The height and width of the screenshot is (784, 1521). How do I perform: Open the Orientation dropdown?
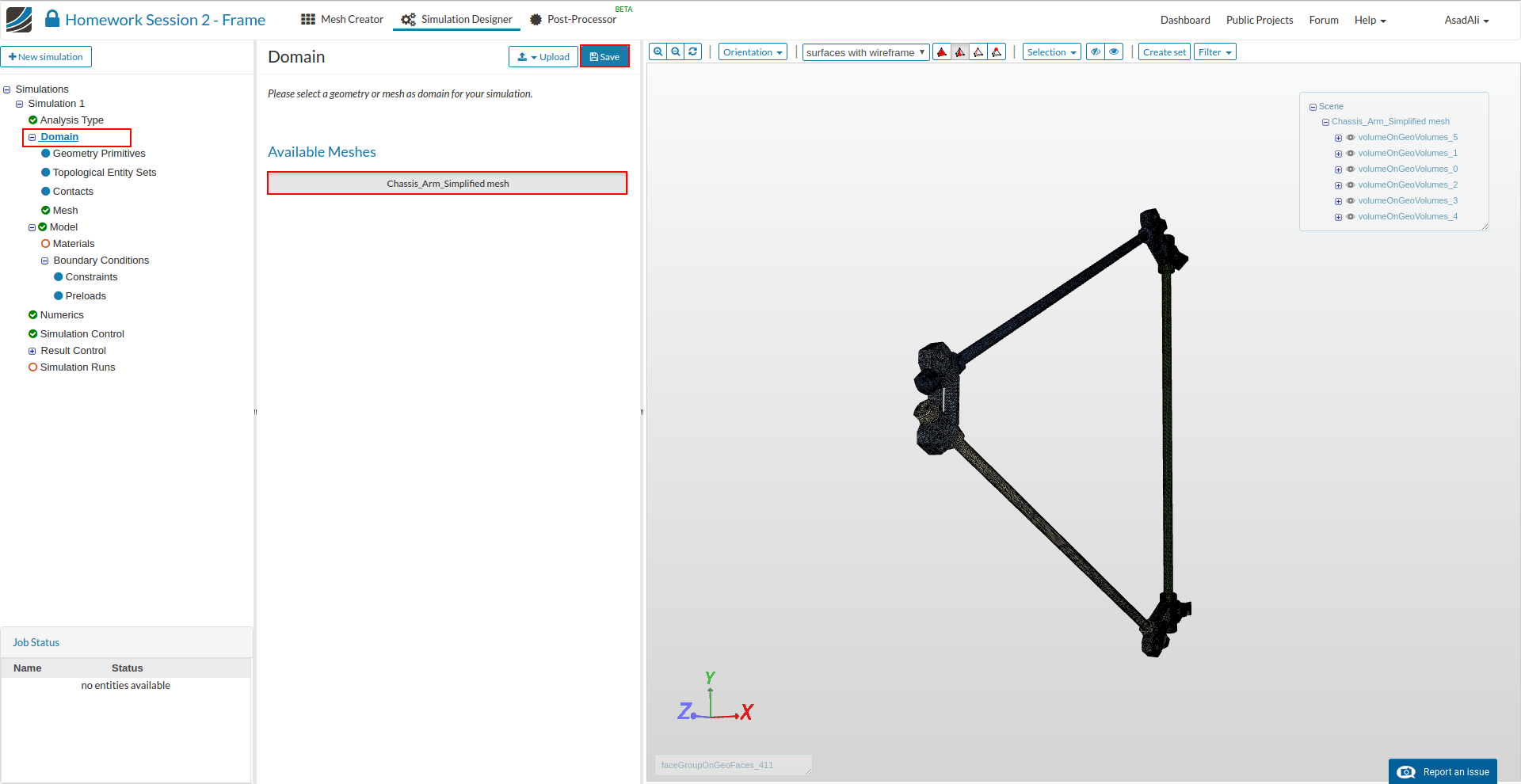[x=753, y=52]
